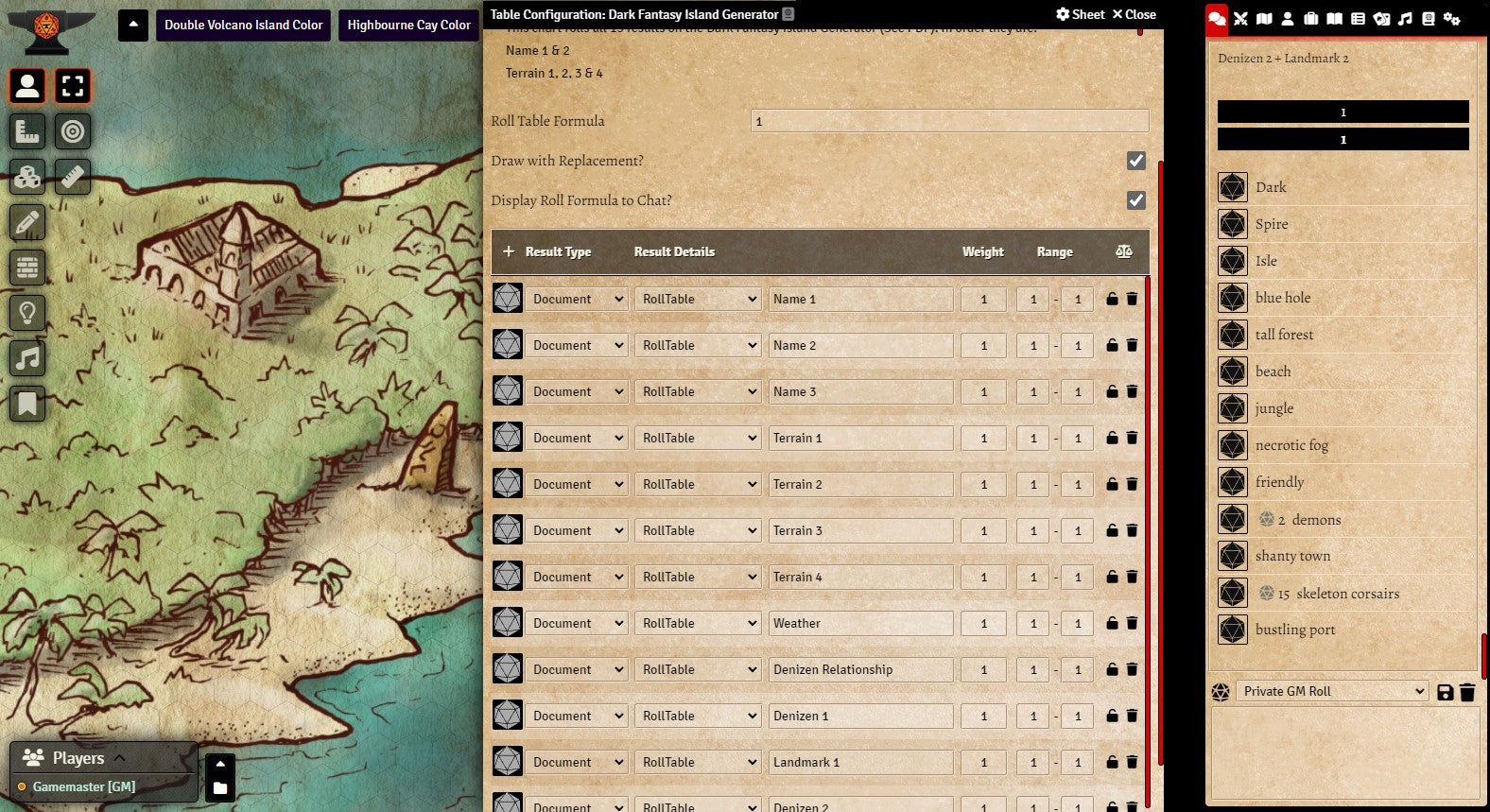Select the Lighting controls tool
This screenshot has width=1490, height=812.
27,313
